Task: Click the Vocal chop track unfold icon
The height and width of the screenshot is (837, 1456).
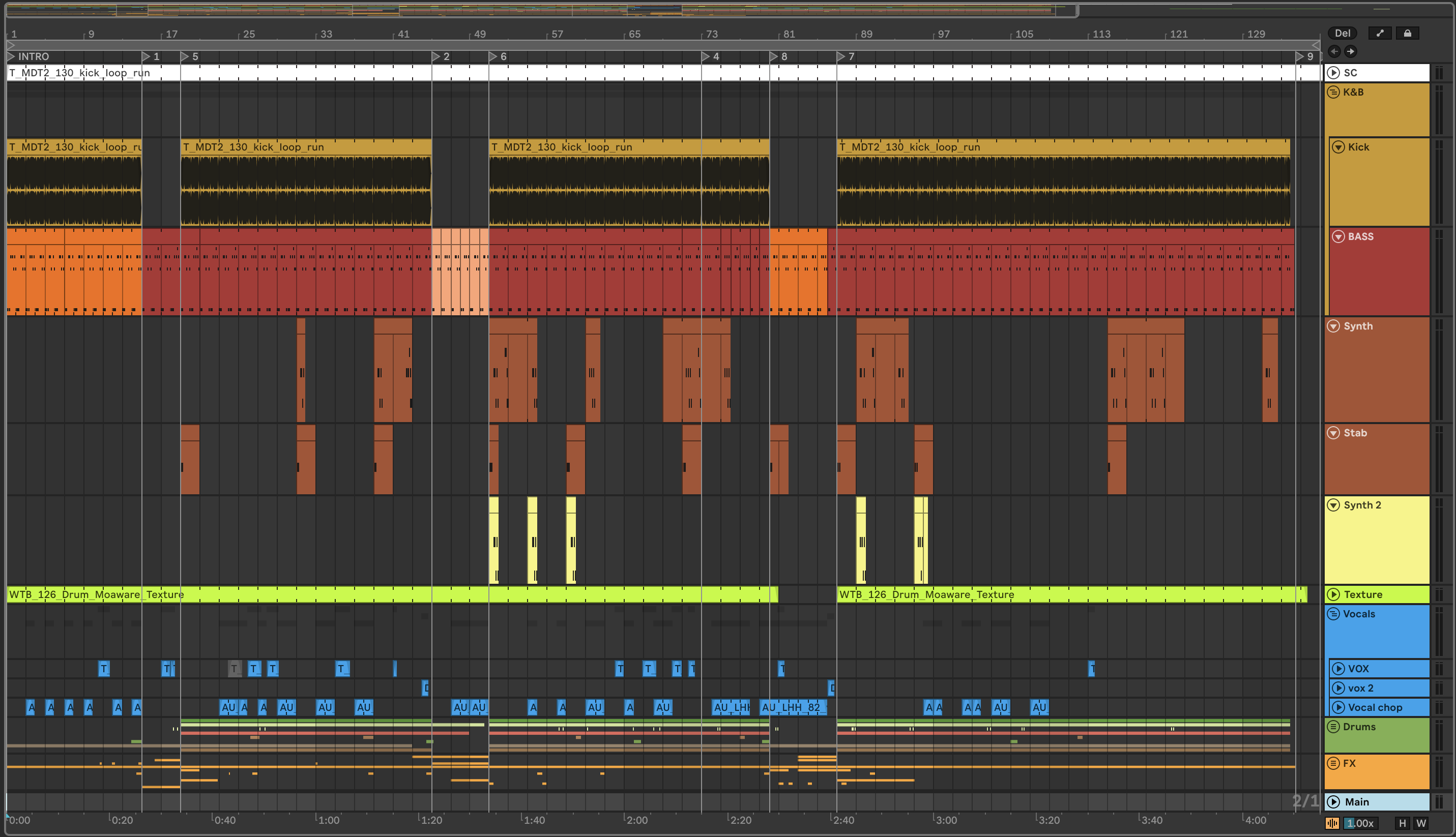Action: coord(1338,708)
